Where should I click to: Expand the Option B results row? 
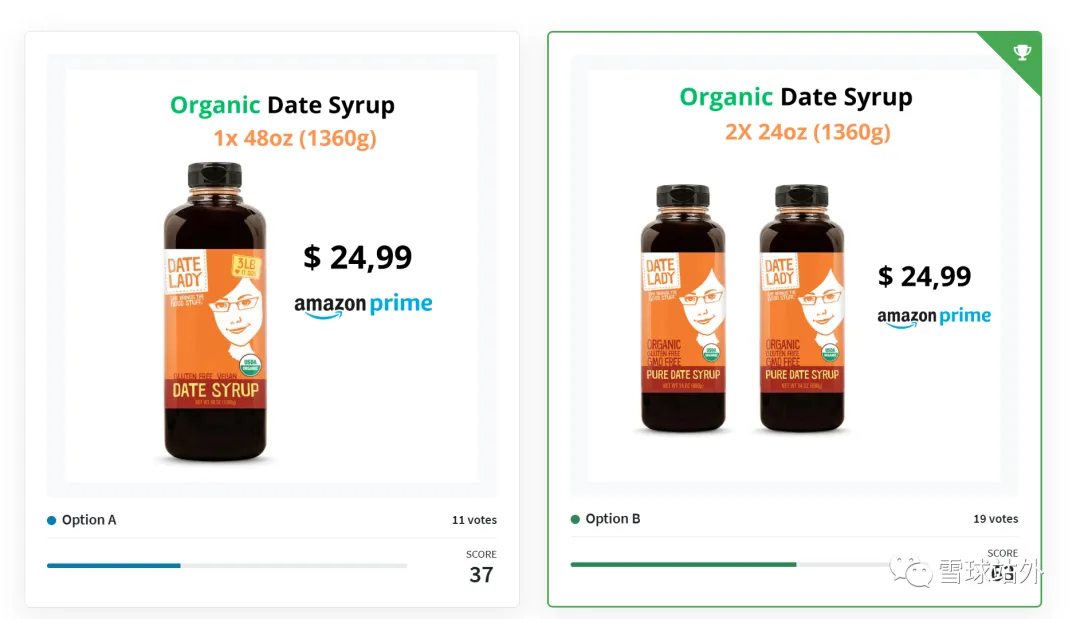coord(795,519)
